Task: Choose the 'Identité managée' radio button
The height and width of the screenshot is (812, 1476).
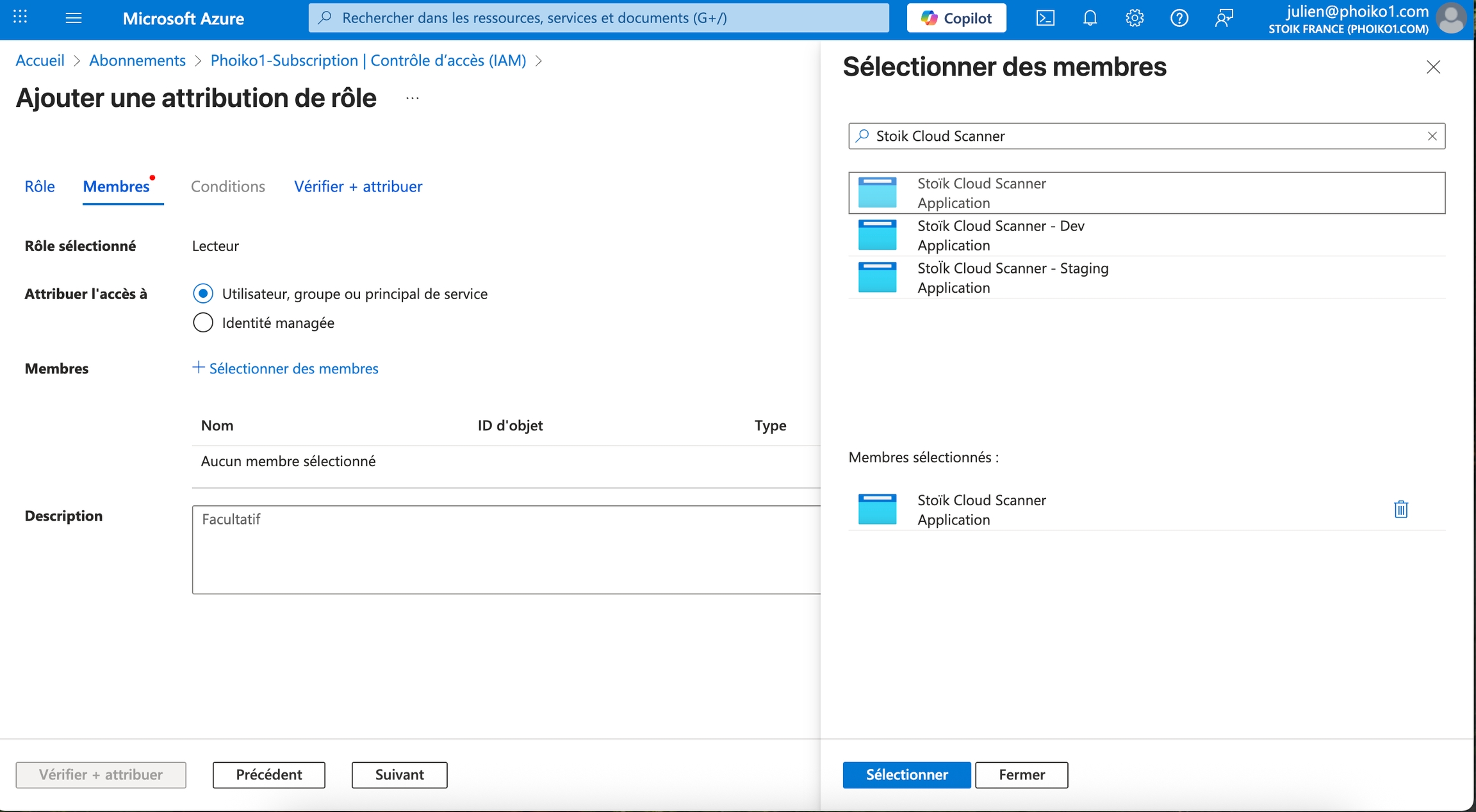Action: [x=203, y=322]
